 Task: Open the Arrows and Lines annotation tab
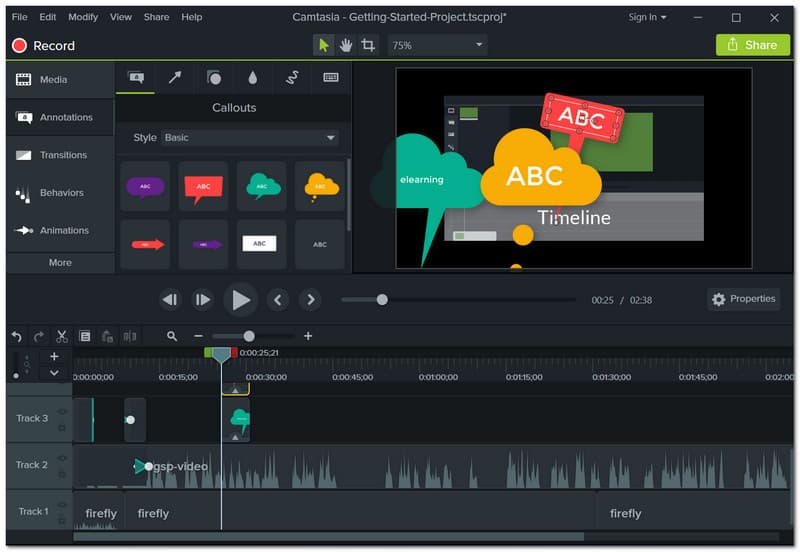[x=174, y=78]
